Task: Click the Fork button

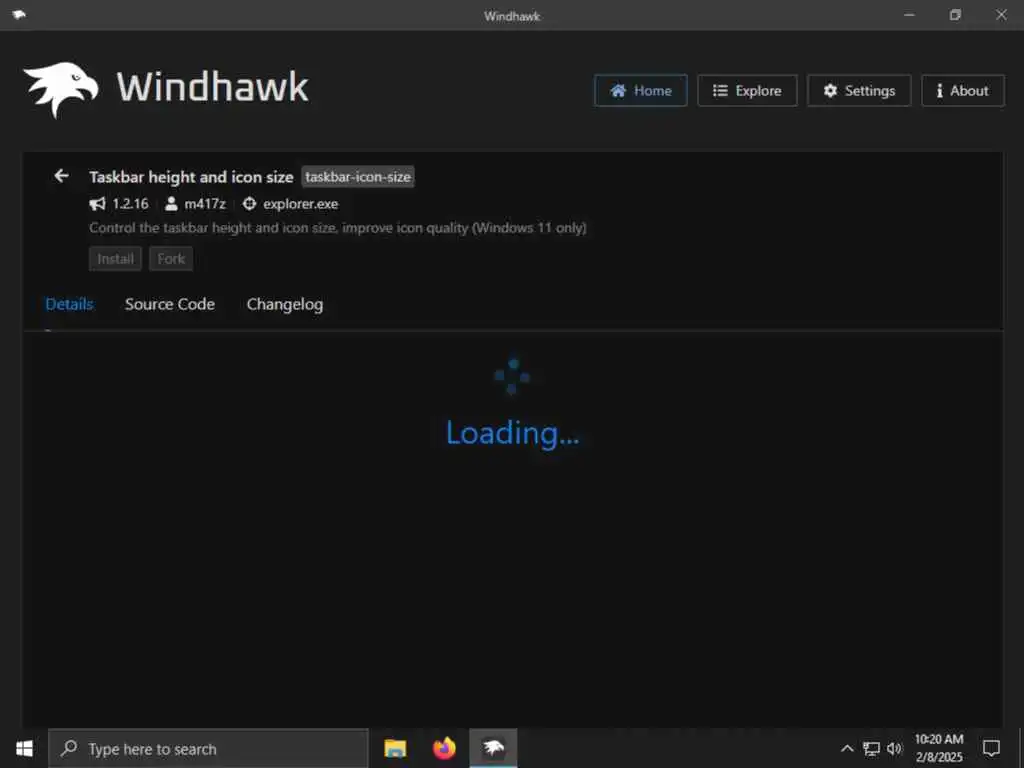Action: 170,259
